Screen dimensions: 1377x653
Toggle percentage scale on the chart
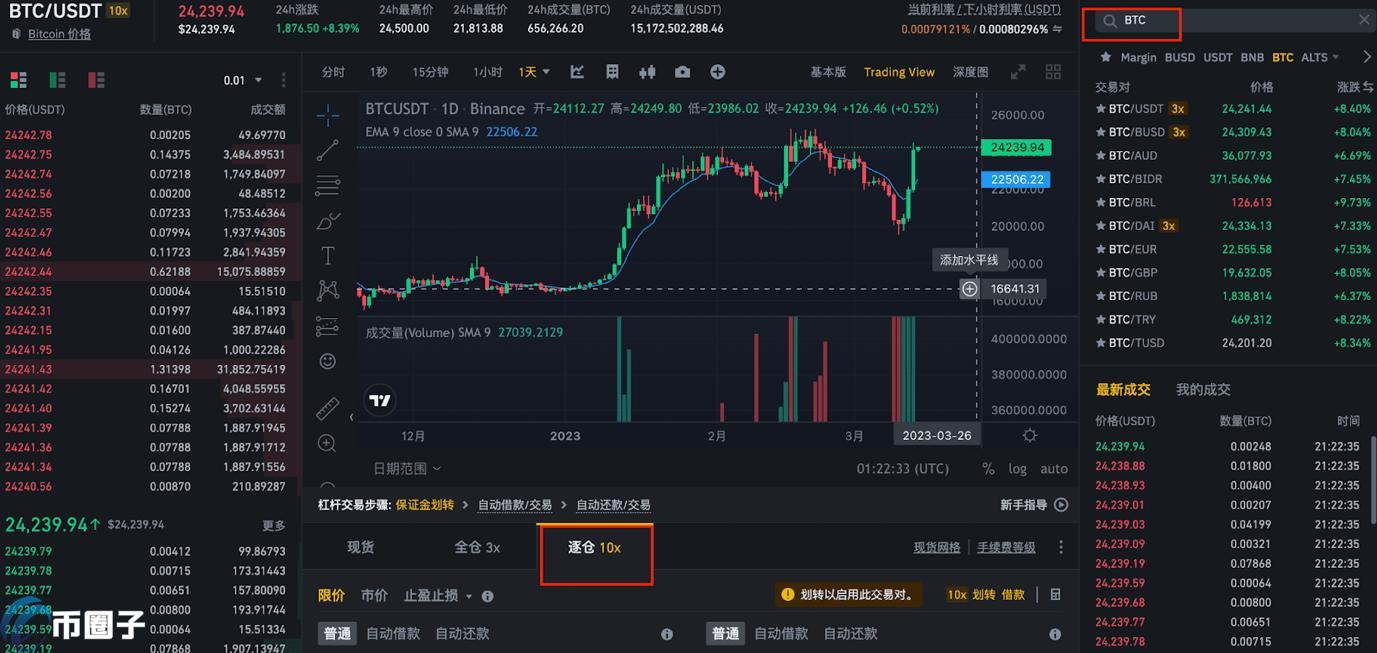click(x=987, y=468)
